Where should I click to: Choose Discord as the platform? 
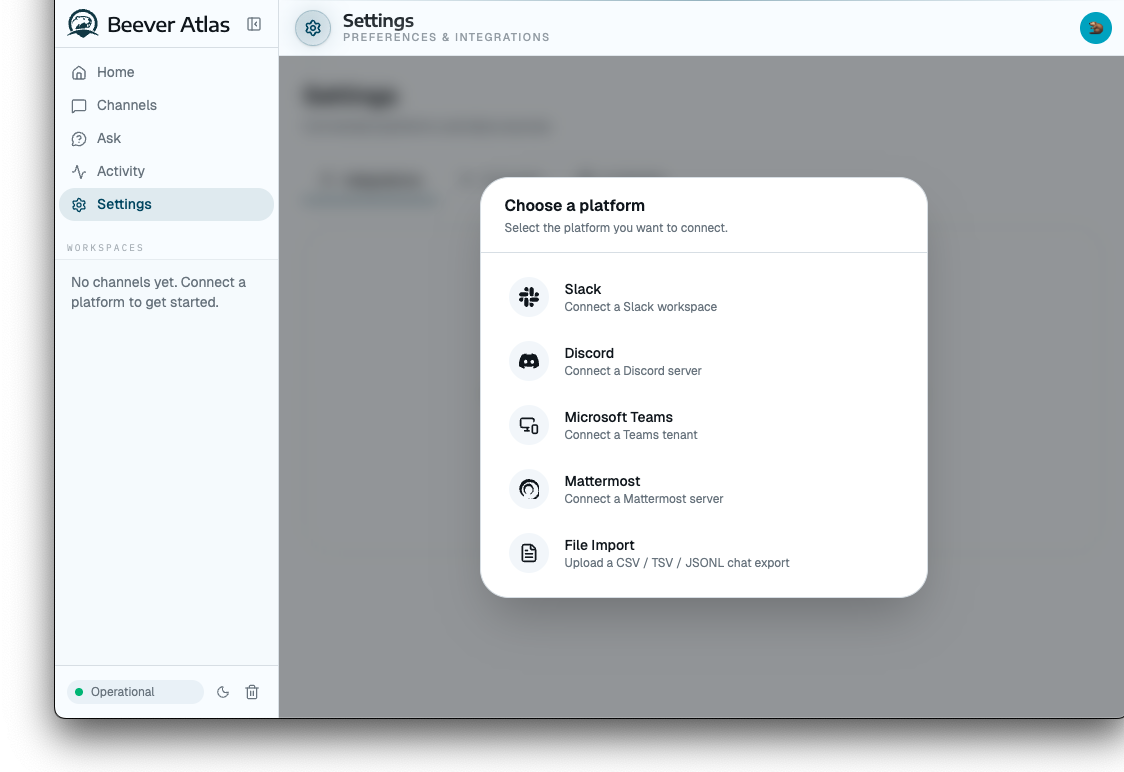703,361
